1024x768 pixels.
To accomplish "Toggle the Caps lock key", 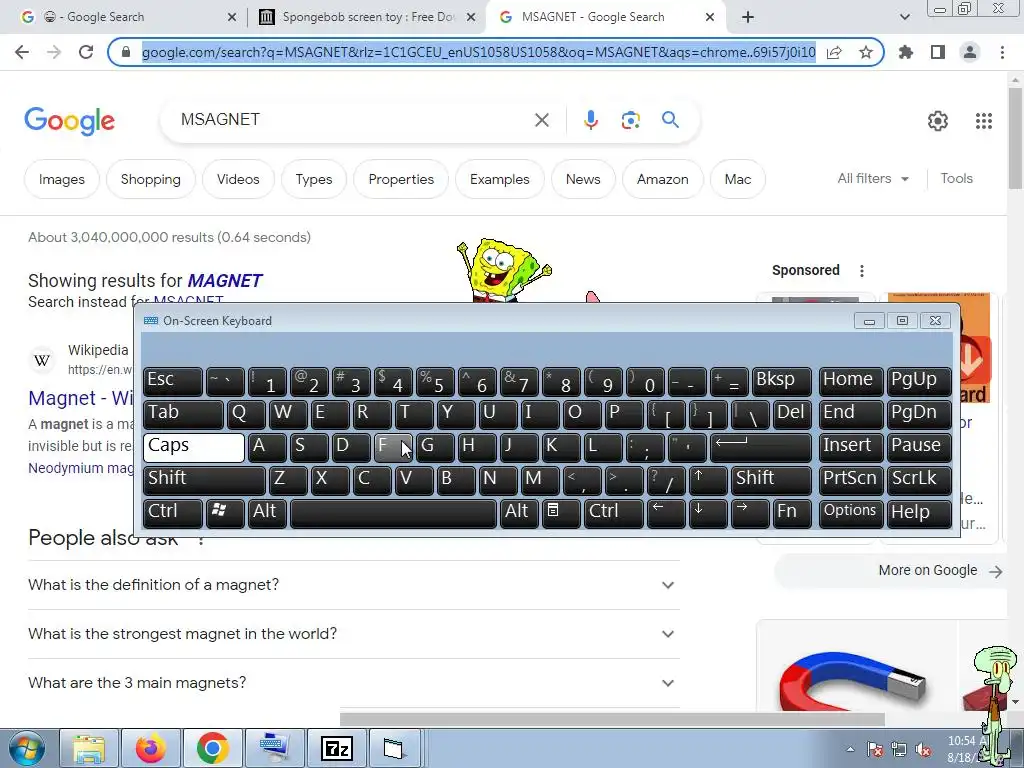I will tap(193, 447).
